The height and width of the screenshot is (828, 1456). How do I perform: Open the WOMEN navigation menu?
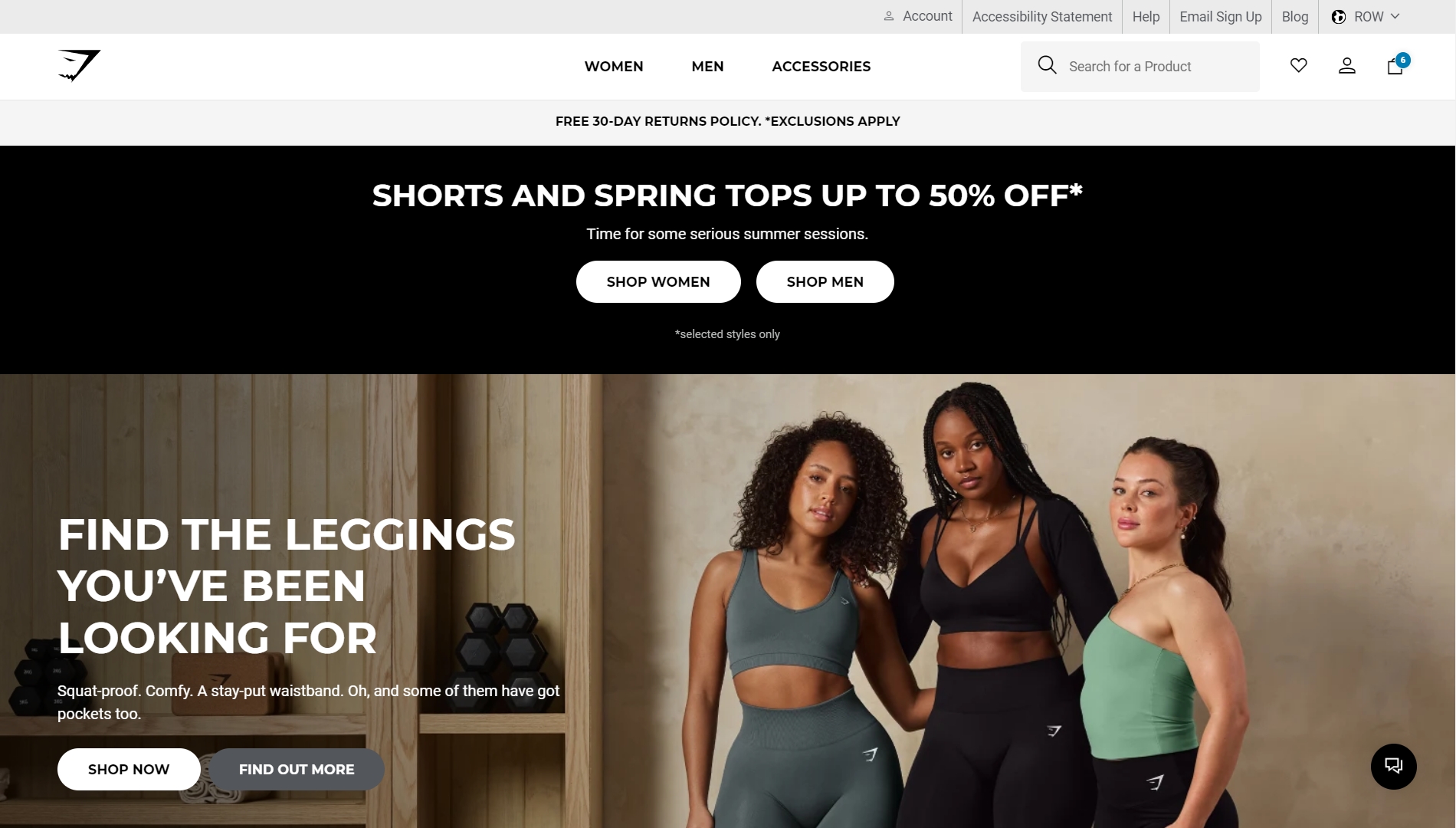pos(613,67)
